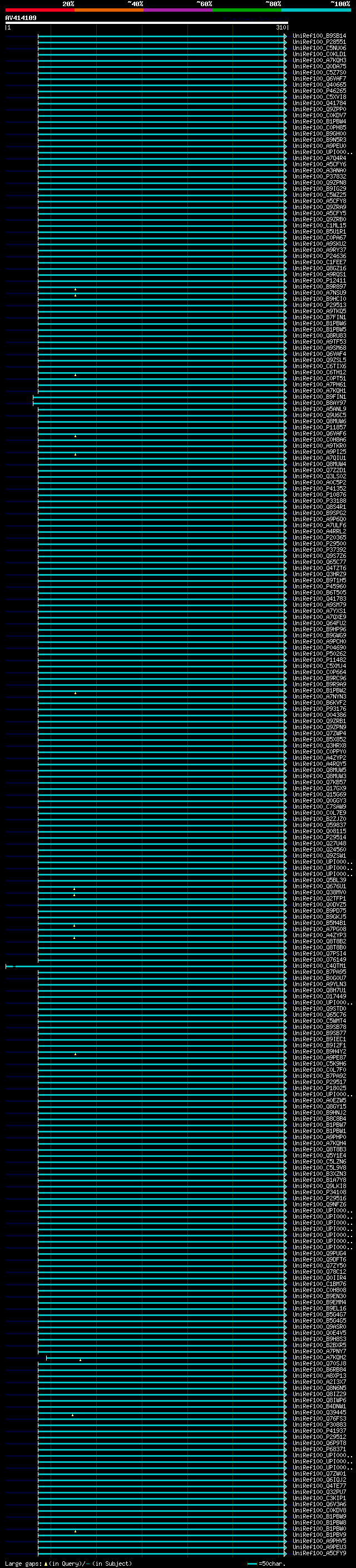Viewport: 356px width, 1568px height.
Task: Select the hit UniRef100_Q0DA75
Action: coord(319,66)
